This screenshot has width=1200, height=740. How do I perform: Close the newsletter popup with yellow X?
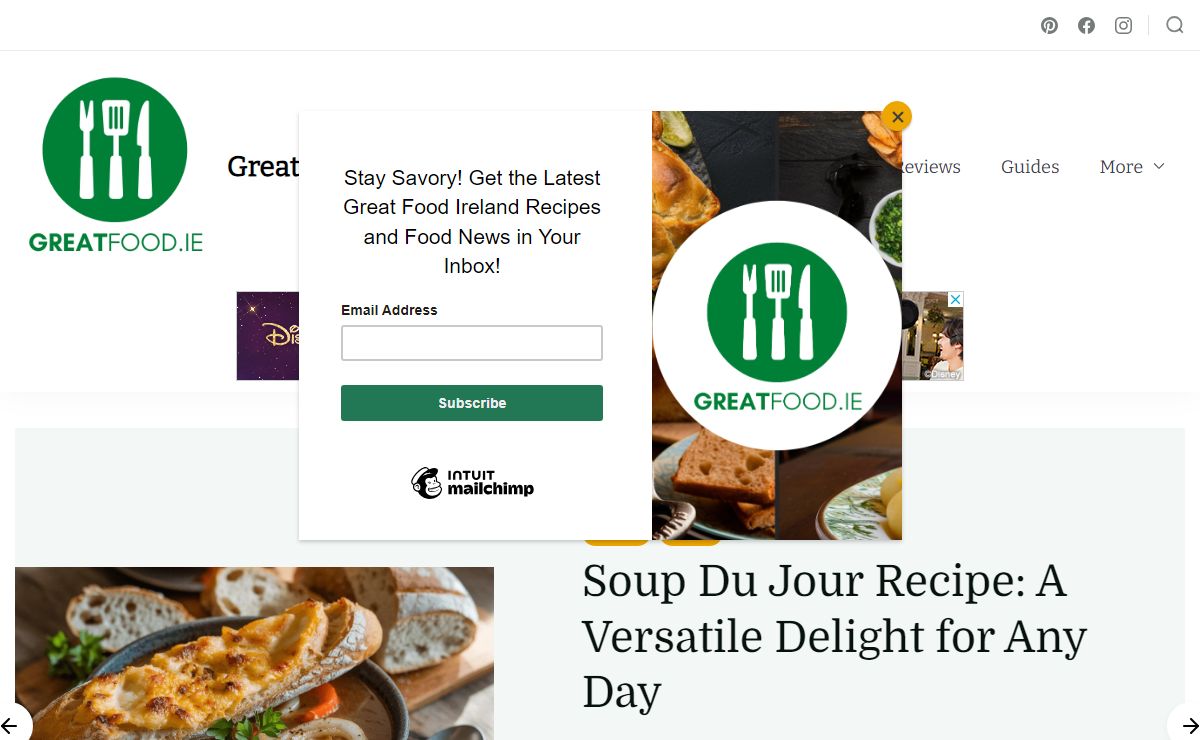click(897, 117)
